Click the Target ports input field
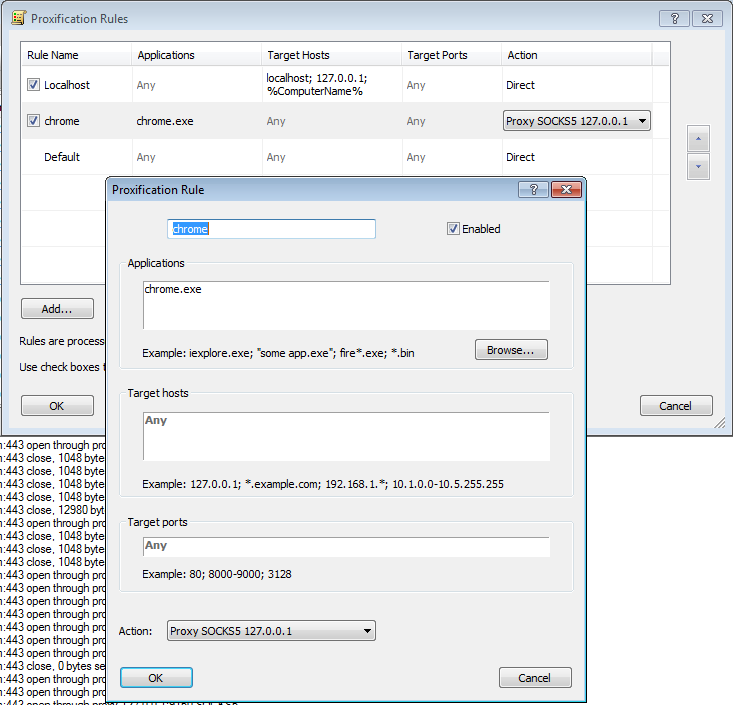 [x=346, y=547]
